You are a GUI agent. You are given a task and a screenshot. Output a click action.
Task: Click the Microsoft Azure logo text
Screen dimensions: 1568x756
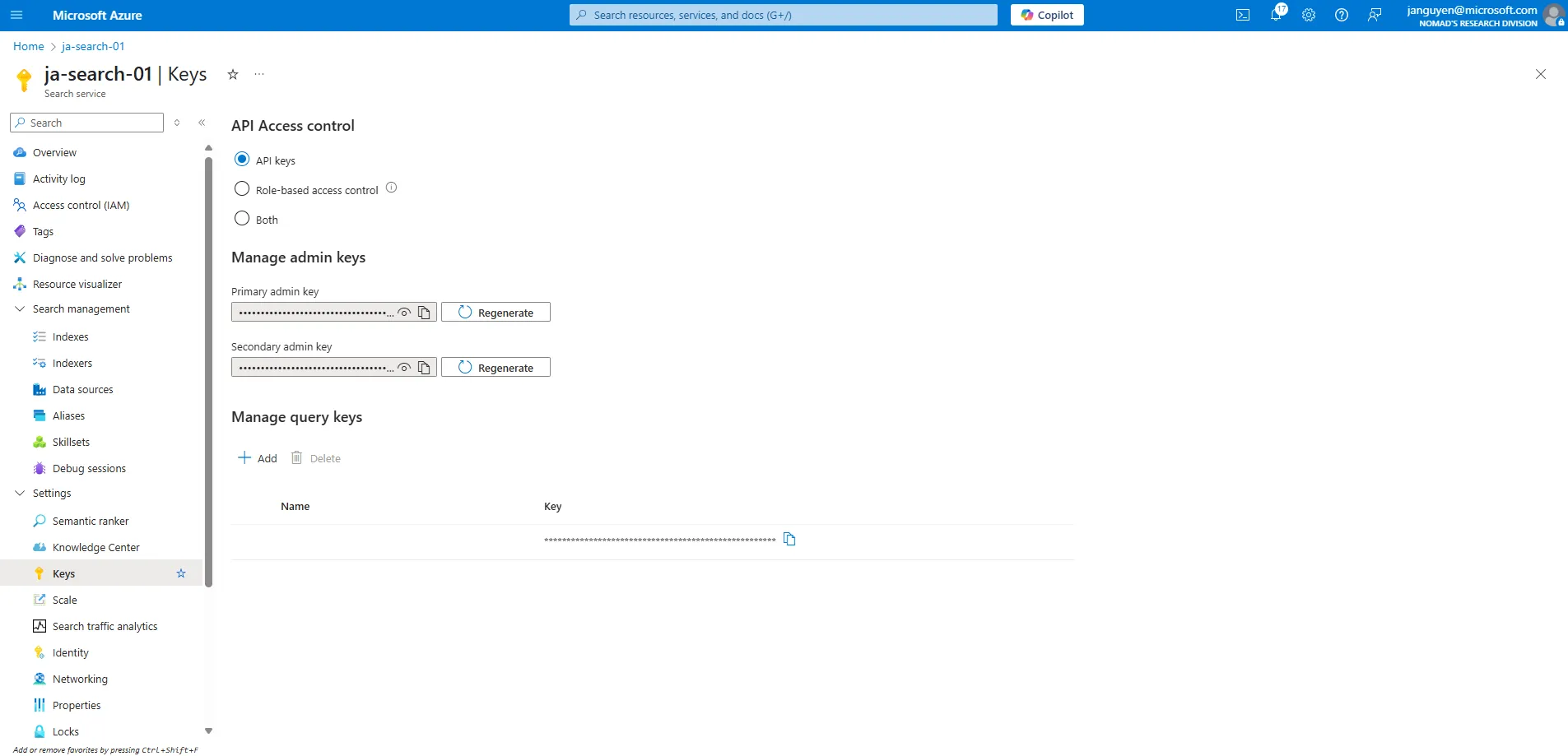click(x=97, y=15)
